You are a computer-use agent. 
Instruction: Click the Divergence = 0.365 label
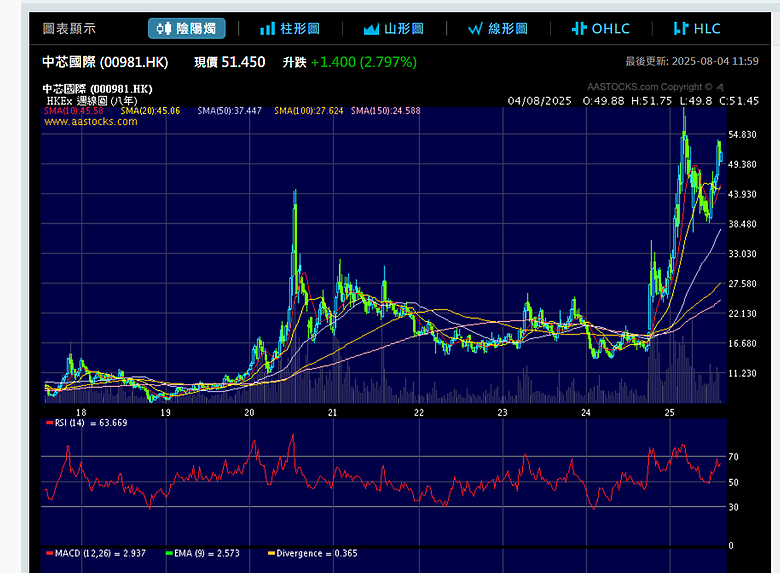(312, 553)
